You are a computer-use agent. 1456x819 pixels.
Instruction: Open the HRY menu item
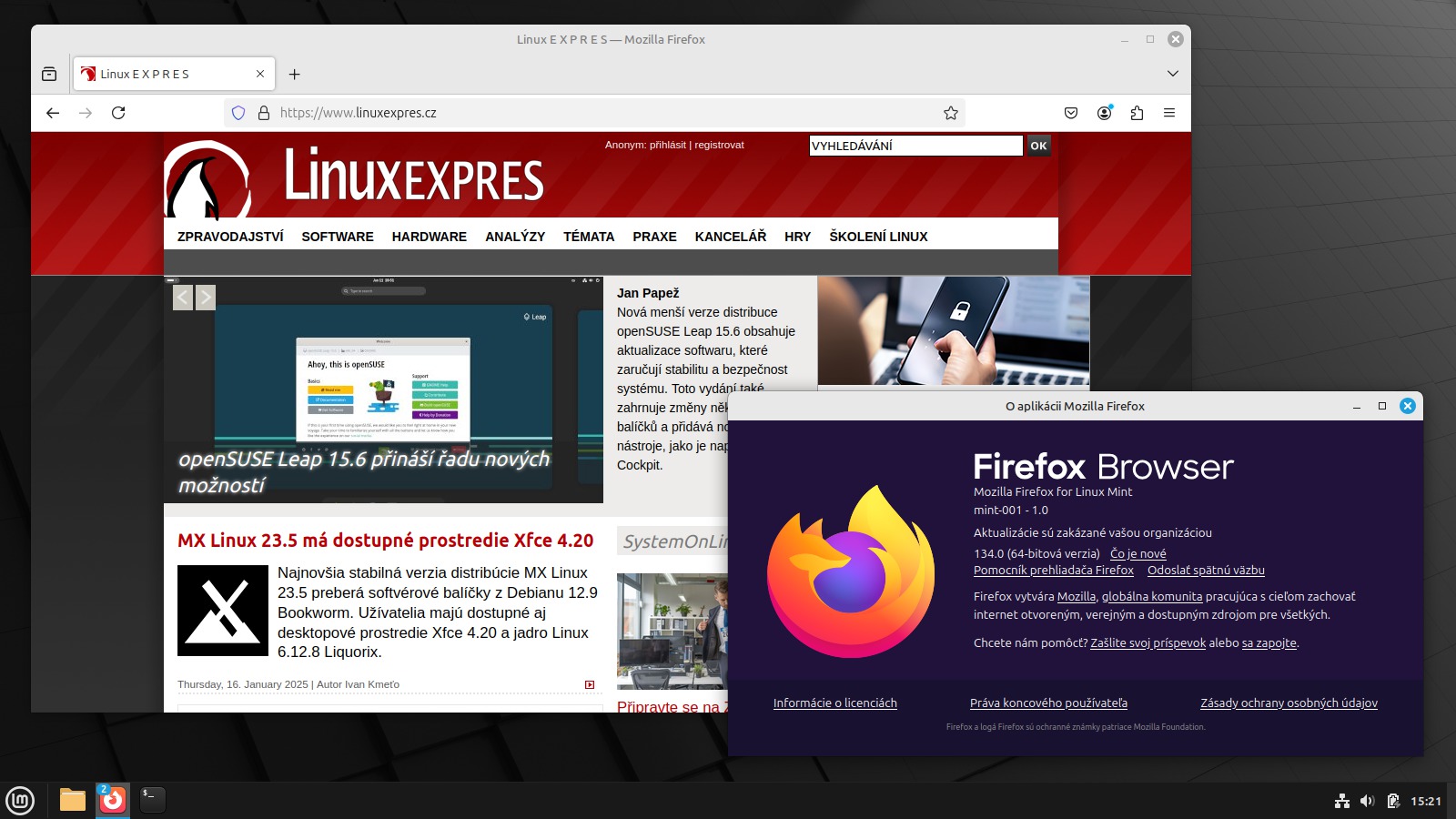coord(797,237)
